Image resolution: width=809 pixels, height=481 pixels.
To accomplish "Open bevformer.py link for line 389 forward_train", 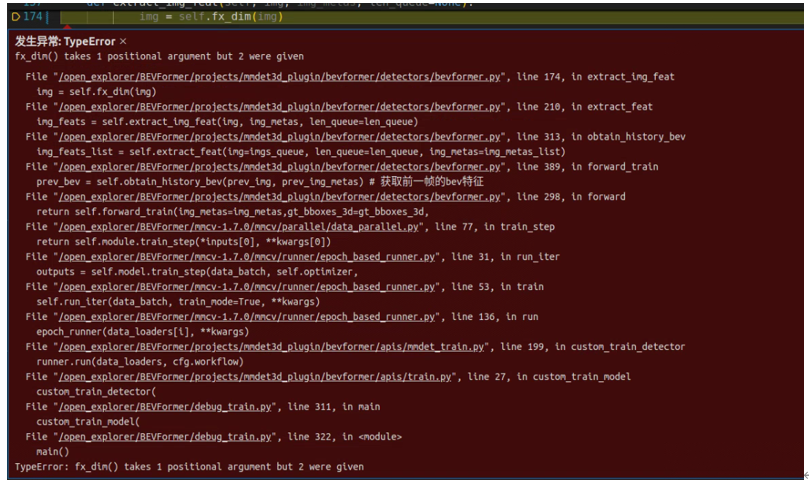I will click(282, 166).
